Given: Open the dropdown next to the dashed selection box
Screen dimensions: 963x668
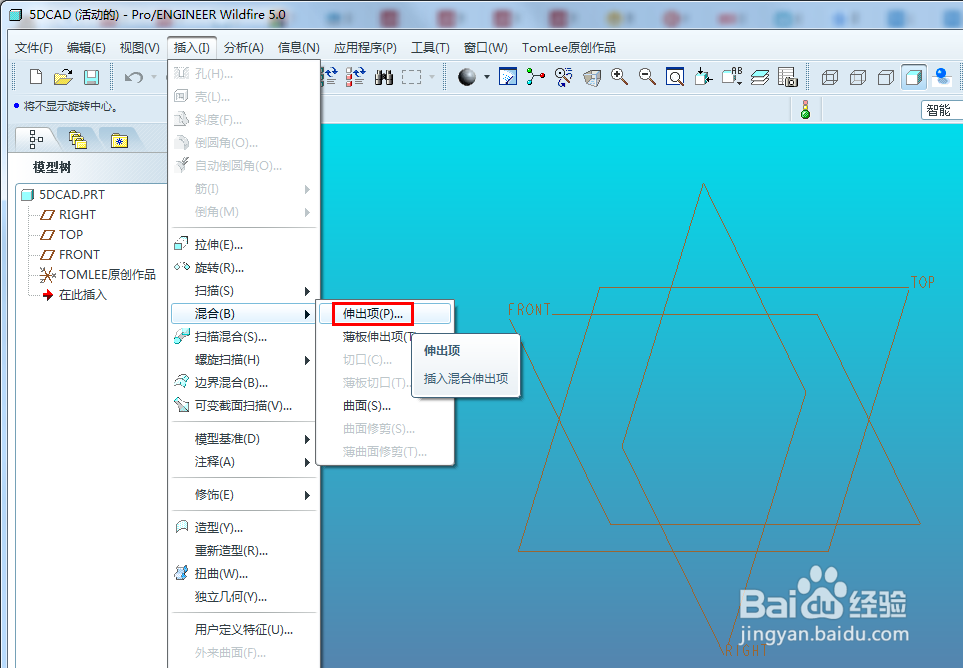Looking at the screenshot, I should click(x=432, y=77).
